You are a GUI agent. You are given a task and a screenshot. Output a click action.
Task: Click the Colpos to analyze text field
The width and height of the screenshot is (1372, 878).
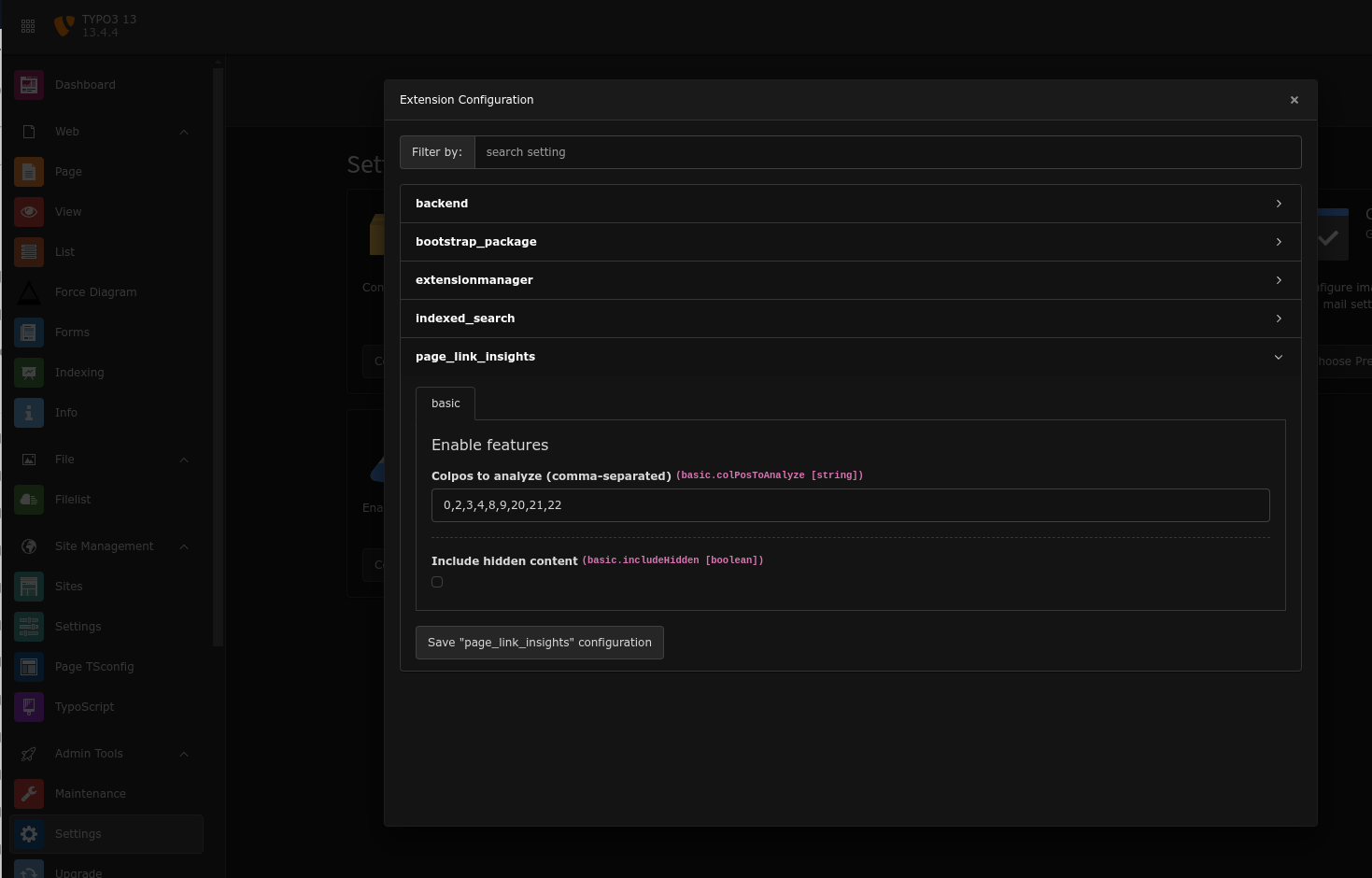coord(850,505)
